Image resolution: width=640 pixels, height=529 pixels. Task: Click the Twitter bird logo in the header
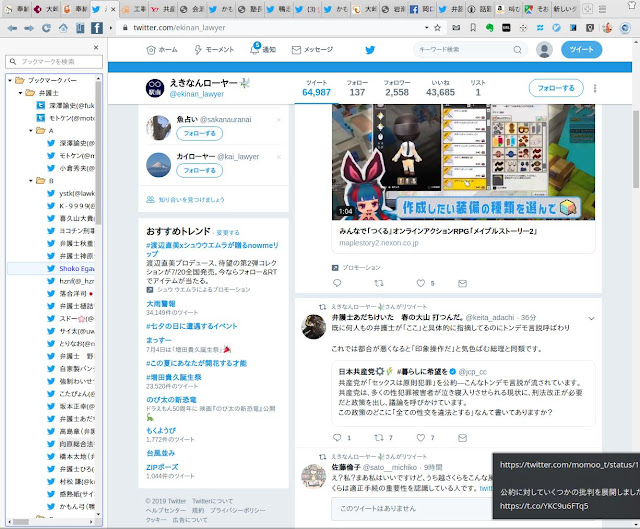click(x=370, y=50)
